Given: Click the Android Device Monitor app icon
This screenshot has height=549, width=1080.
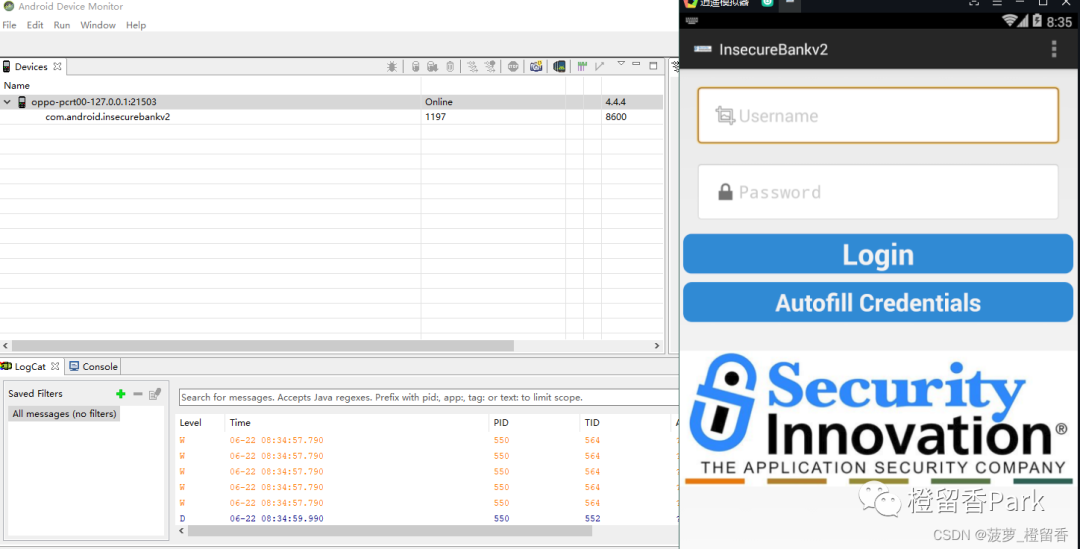Looking at the screenshot, I should (9, 6).
